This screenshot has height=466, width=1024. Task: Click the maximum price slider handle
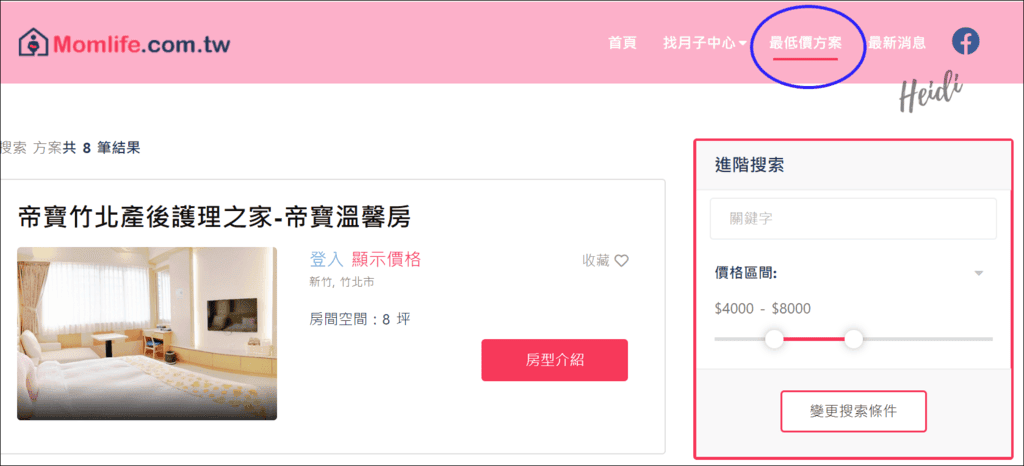coord(854,339)
